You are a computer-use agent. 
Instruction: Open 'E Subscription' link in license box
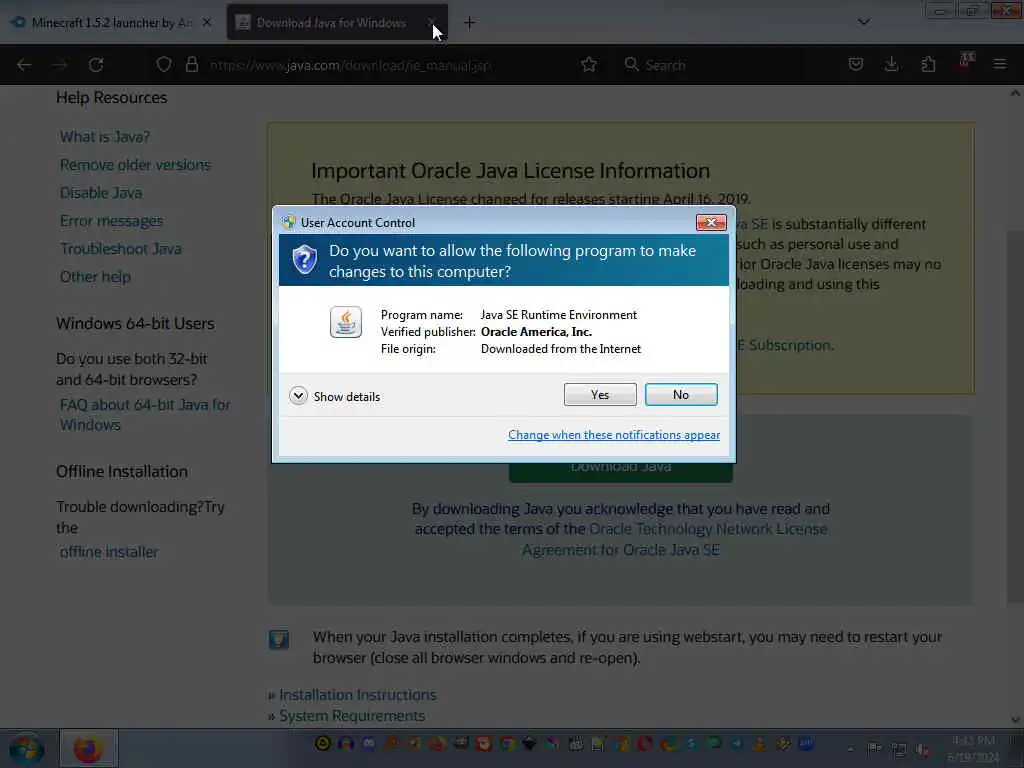(x=785, y=345)
